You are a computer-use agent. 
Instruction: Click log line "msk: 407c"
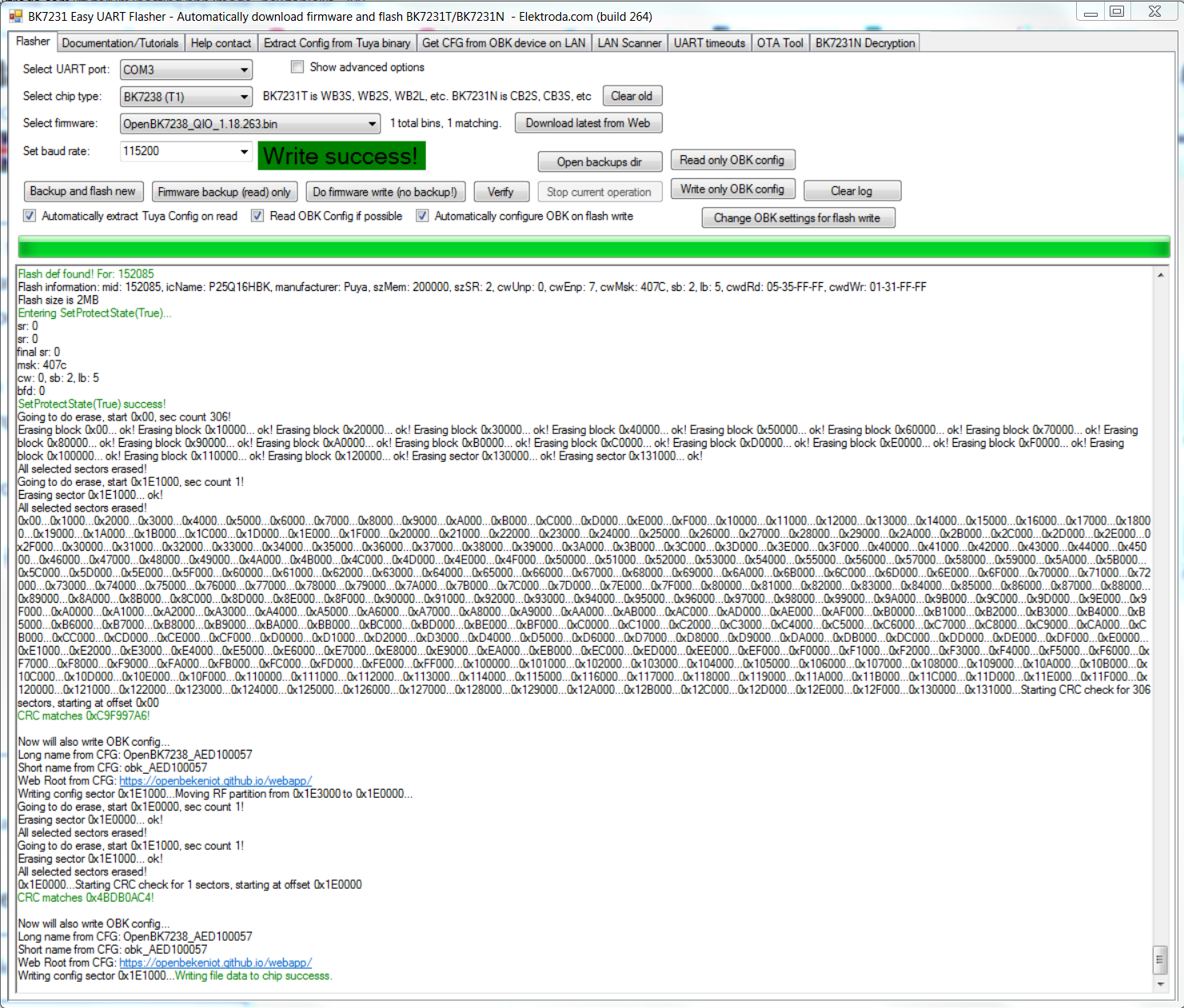coord(42,365)
